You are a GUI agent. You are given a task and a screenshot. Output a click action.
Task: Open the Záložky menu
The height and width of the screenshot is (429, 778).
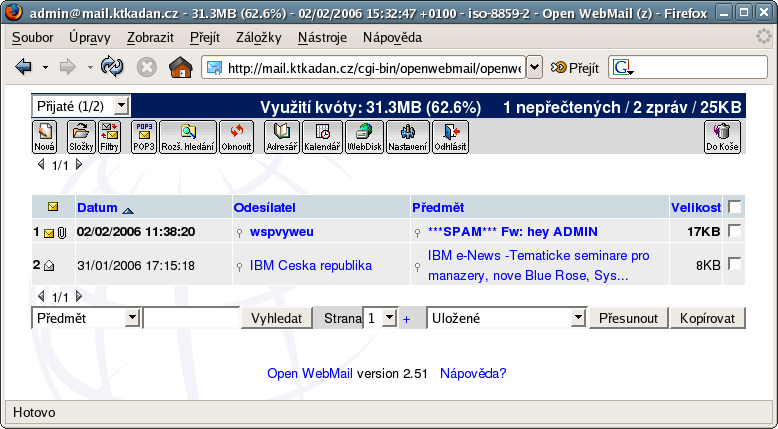point(259,37)
